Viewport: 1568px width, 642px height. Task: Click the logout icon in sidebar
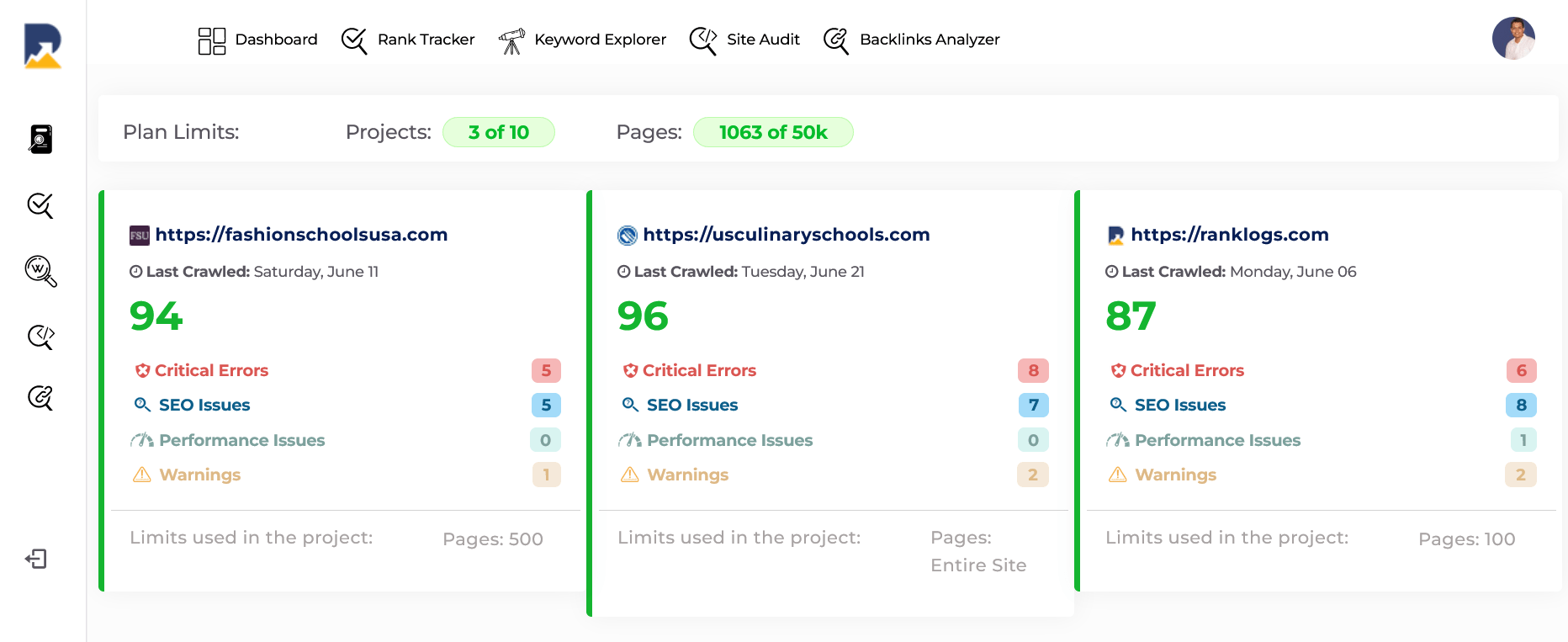click(36, 559)
